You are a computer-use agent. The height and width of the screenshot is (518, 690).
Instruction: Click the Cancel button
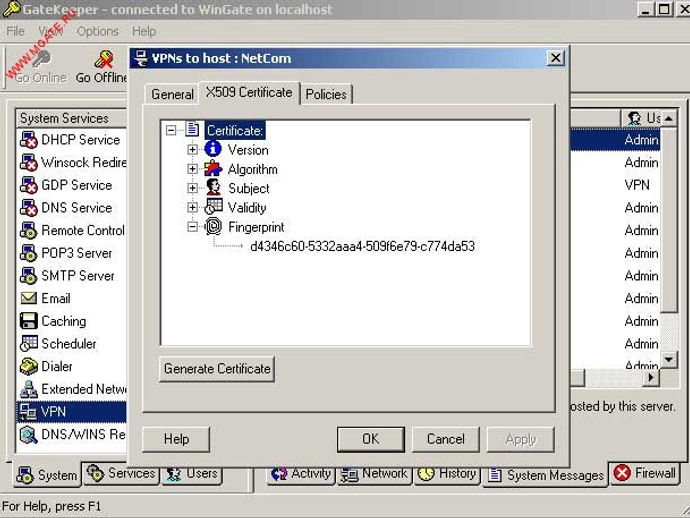(445, 439)
